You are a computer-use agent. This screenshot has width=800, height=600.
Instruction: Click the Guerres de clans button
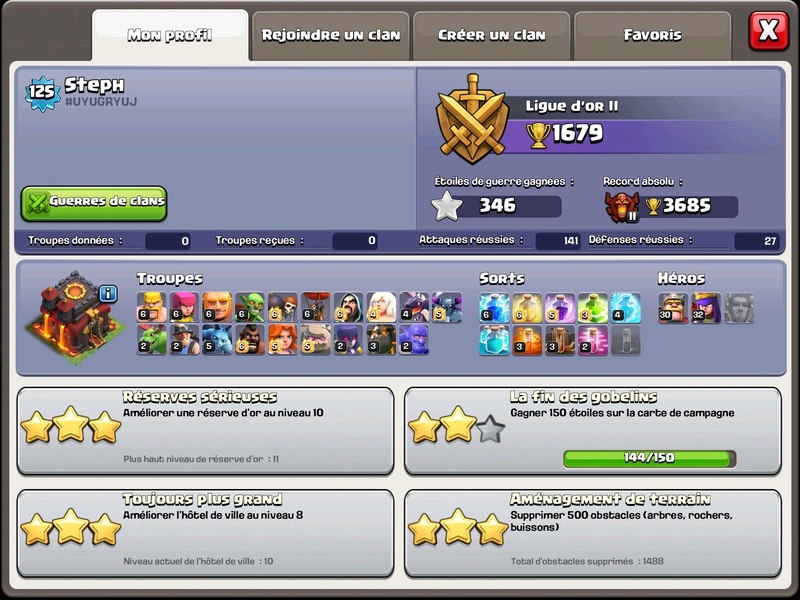[94, 203]
